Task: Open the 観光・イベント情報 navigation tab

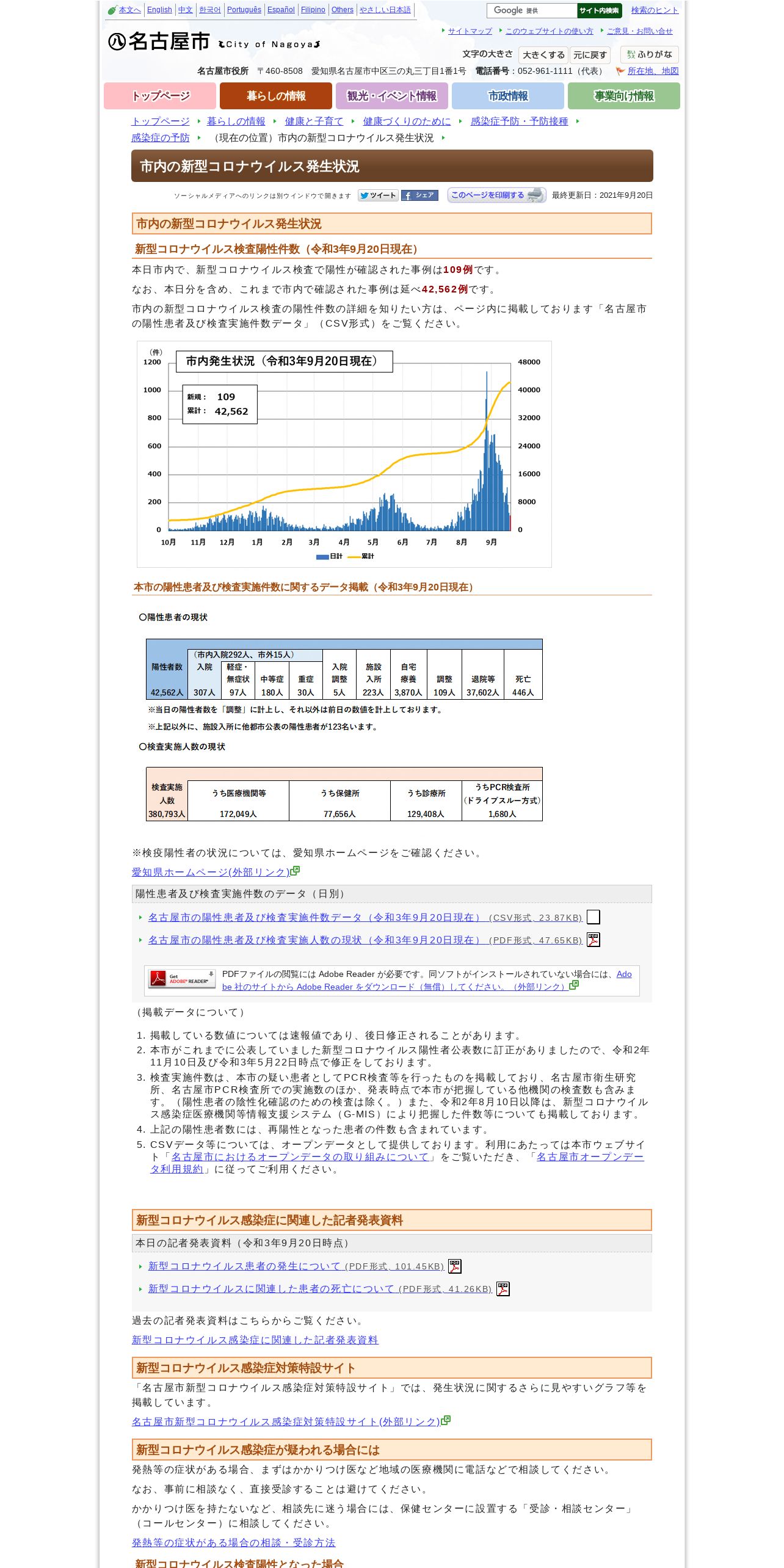Action: (x=392, y=96)
